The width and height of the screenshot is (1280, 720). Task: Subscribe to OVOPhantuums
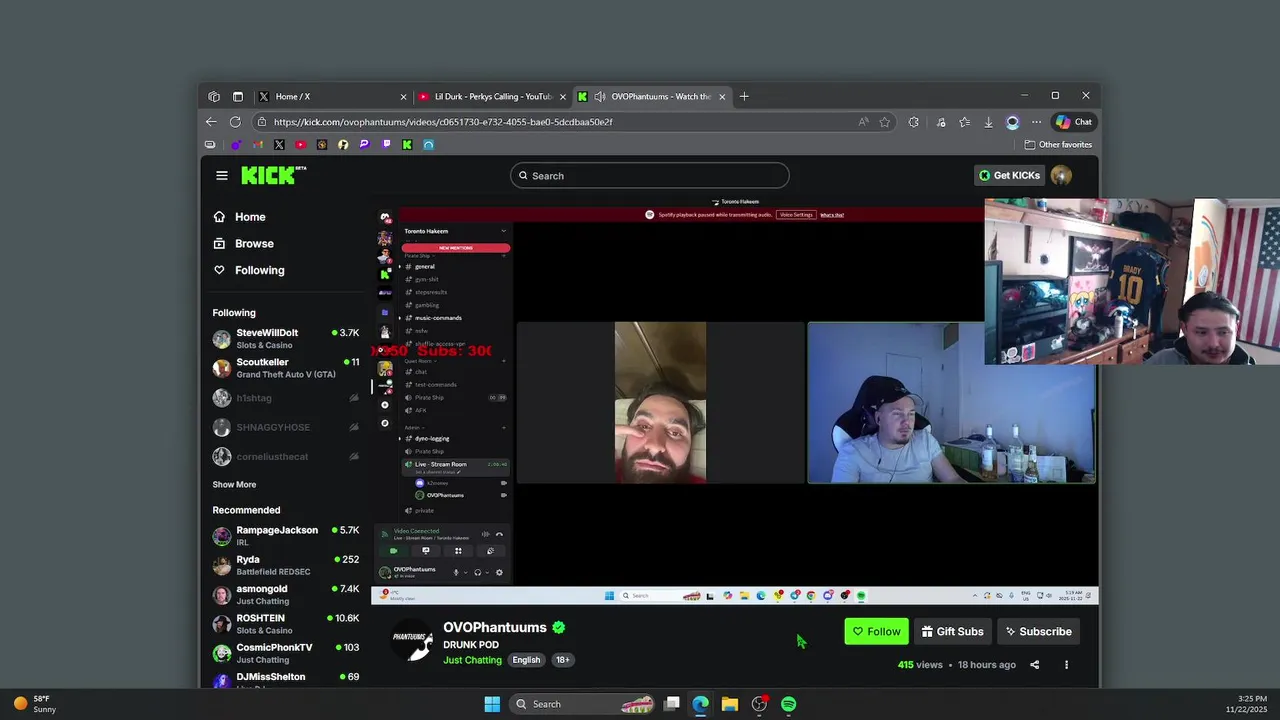pyautogui.click(x=1038, y=632)
